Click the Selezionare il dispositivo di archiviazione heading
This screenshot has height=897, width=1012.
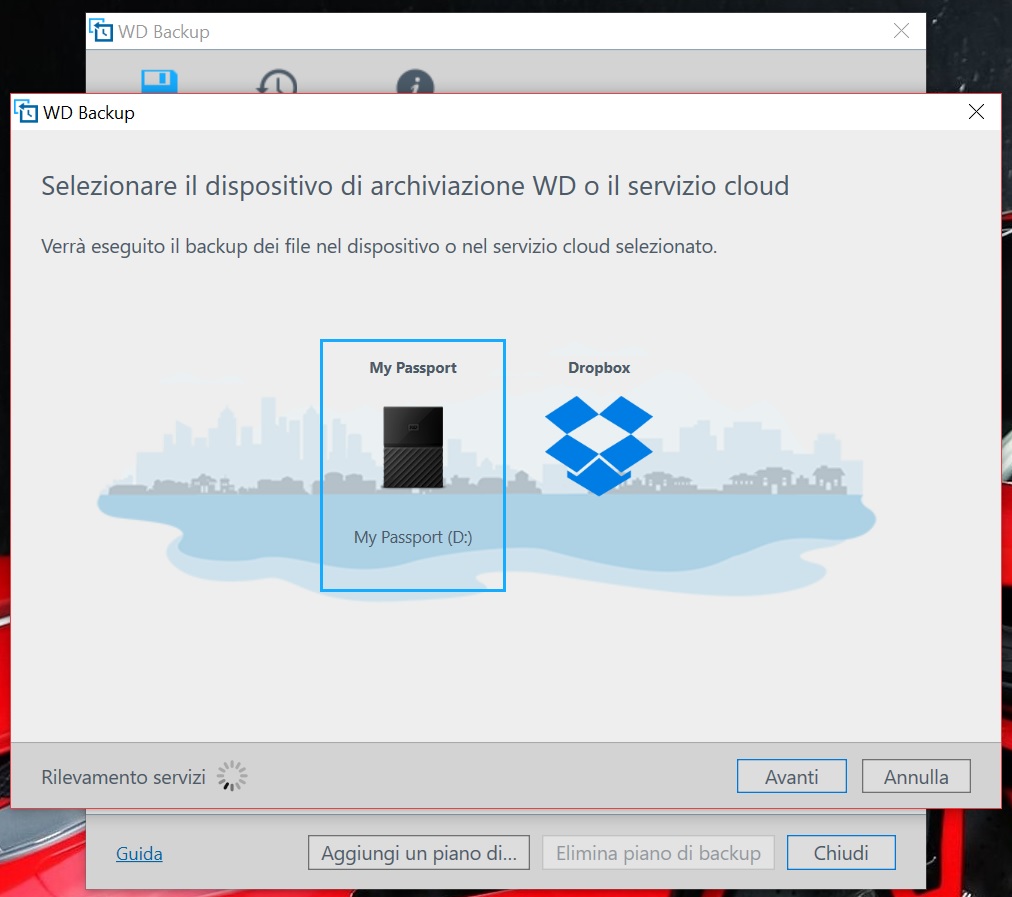tap(415, 186)
